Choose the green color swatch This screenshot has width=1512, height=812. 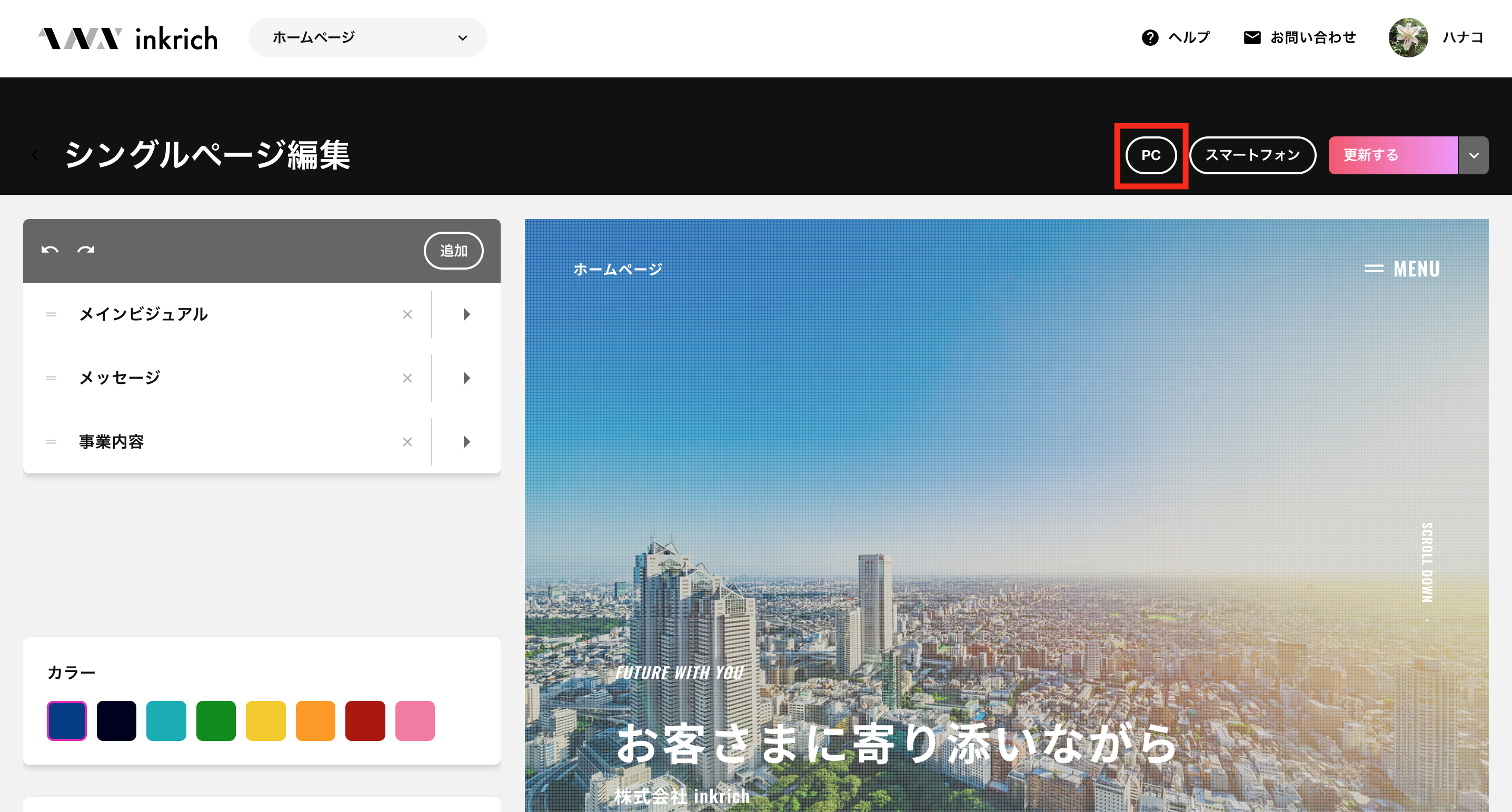click(x=216, y=720)
